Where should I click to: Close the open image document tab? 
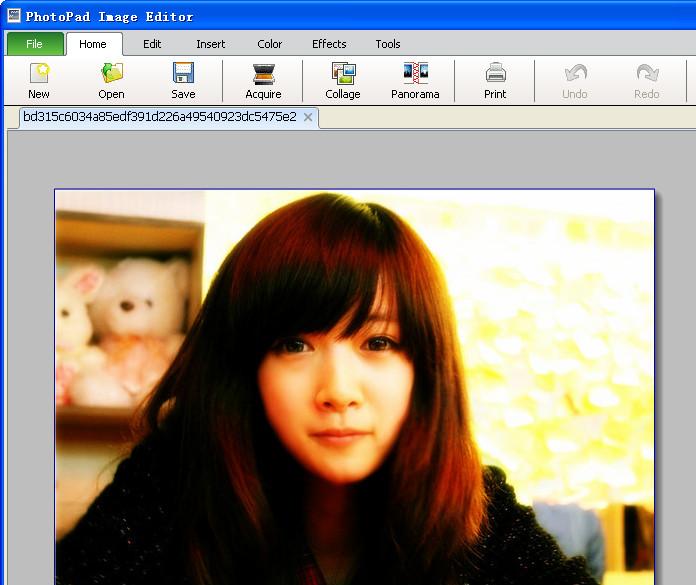pyautogui.click(x=308, y=118)
